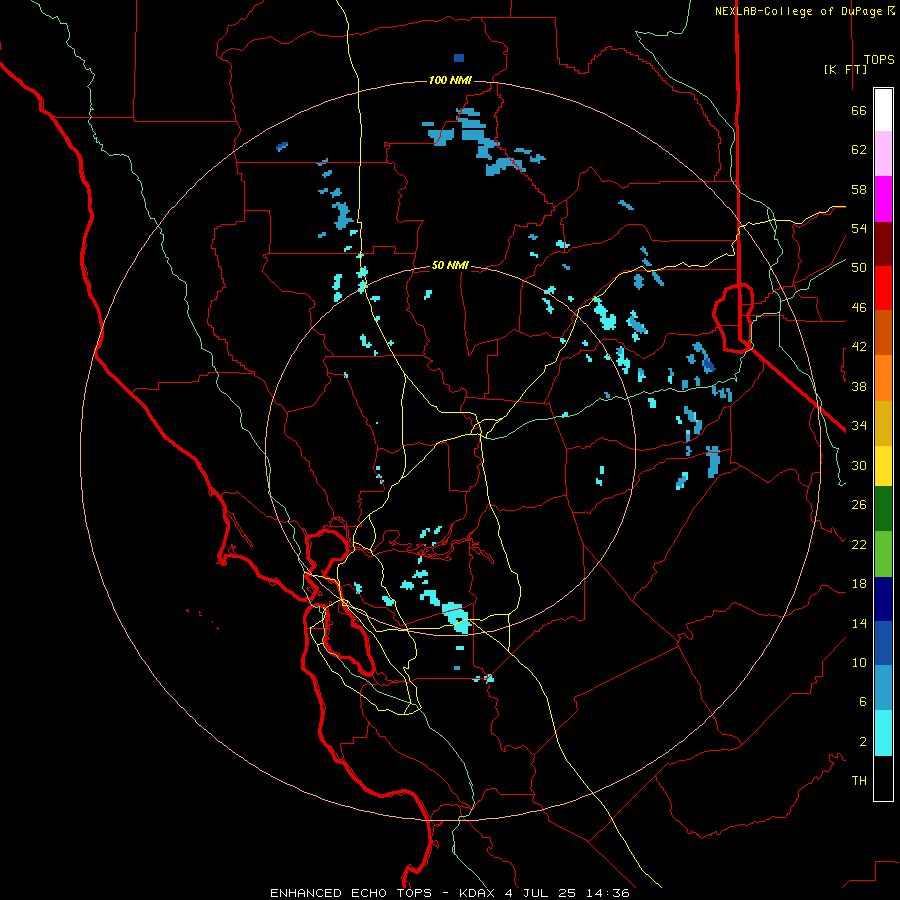Select the dark green legend swatch
This screenshot has height=900, width=900.
coord(883,509)
